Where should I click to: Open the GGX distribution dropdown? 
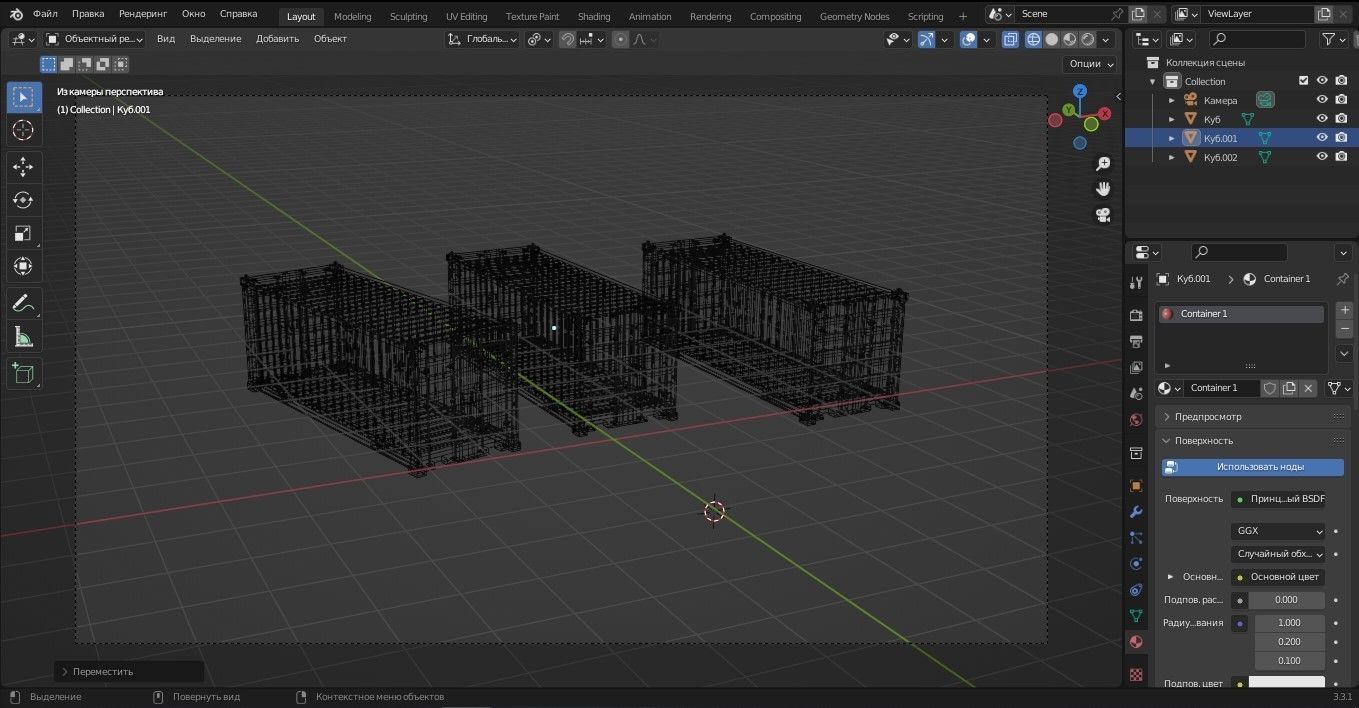1279,531
